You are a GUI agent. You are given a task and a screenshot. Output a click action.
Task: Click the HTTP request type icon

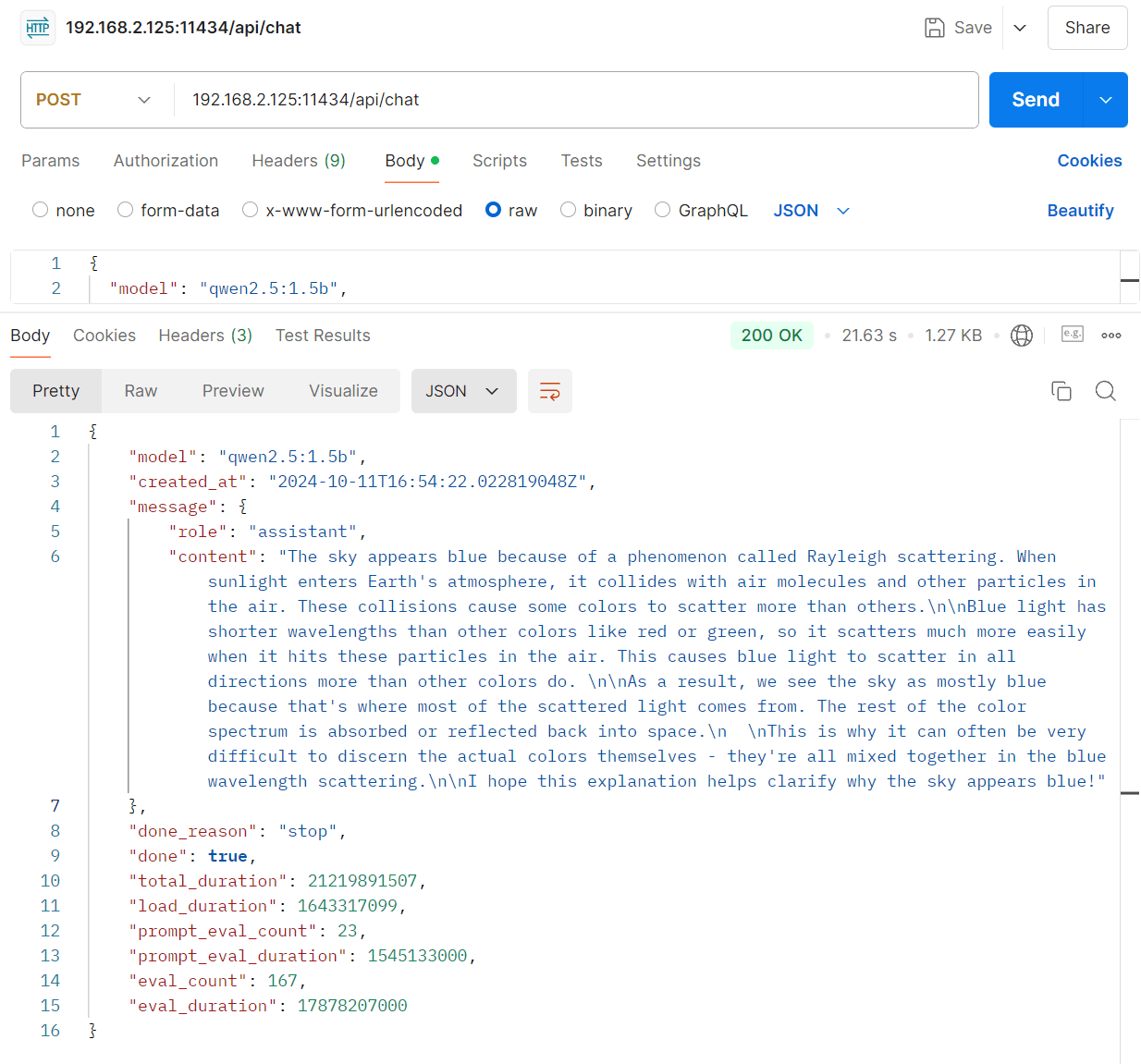[x=38, y=28]
